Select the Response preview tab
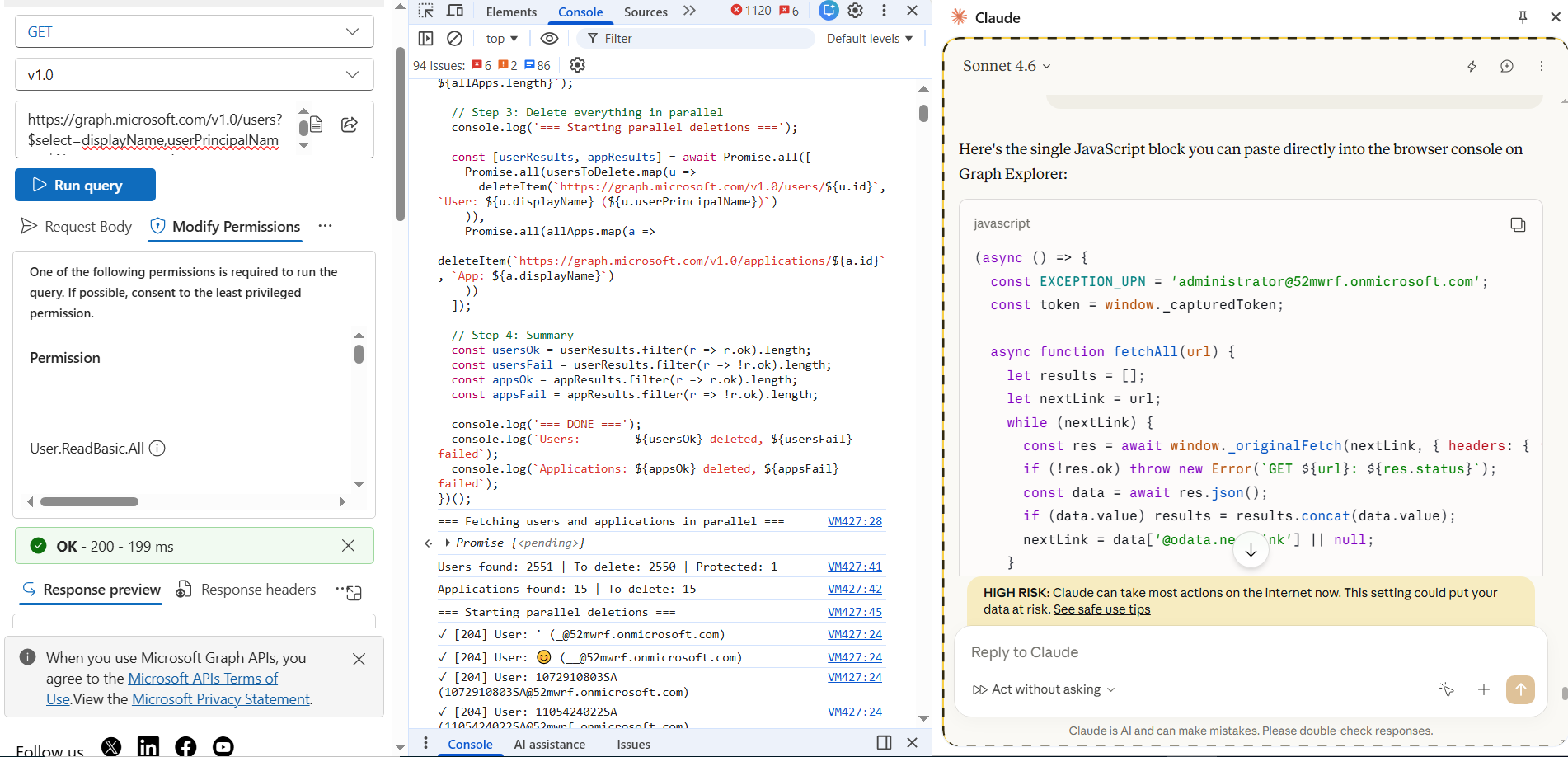 click(x=92, y=590)
